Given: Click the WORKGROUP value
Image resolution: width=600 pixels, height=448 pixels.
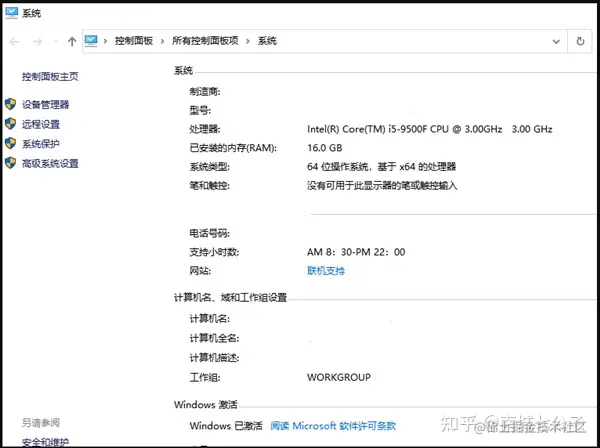Looking at the screenshot, I should click(x=339, y=378).
